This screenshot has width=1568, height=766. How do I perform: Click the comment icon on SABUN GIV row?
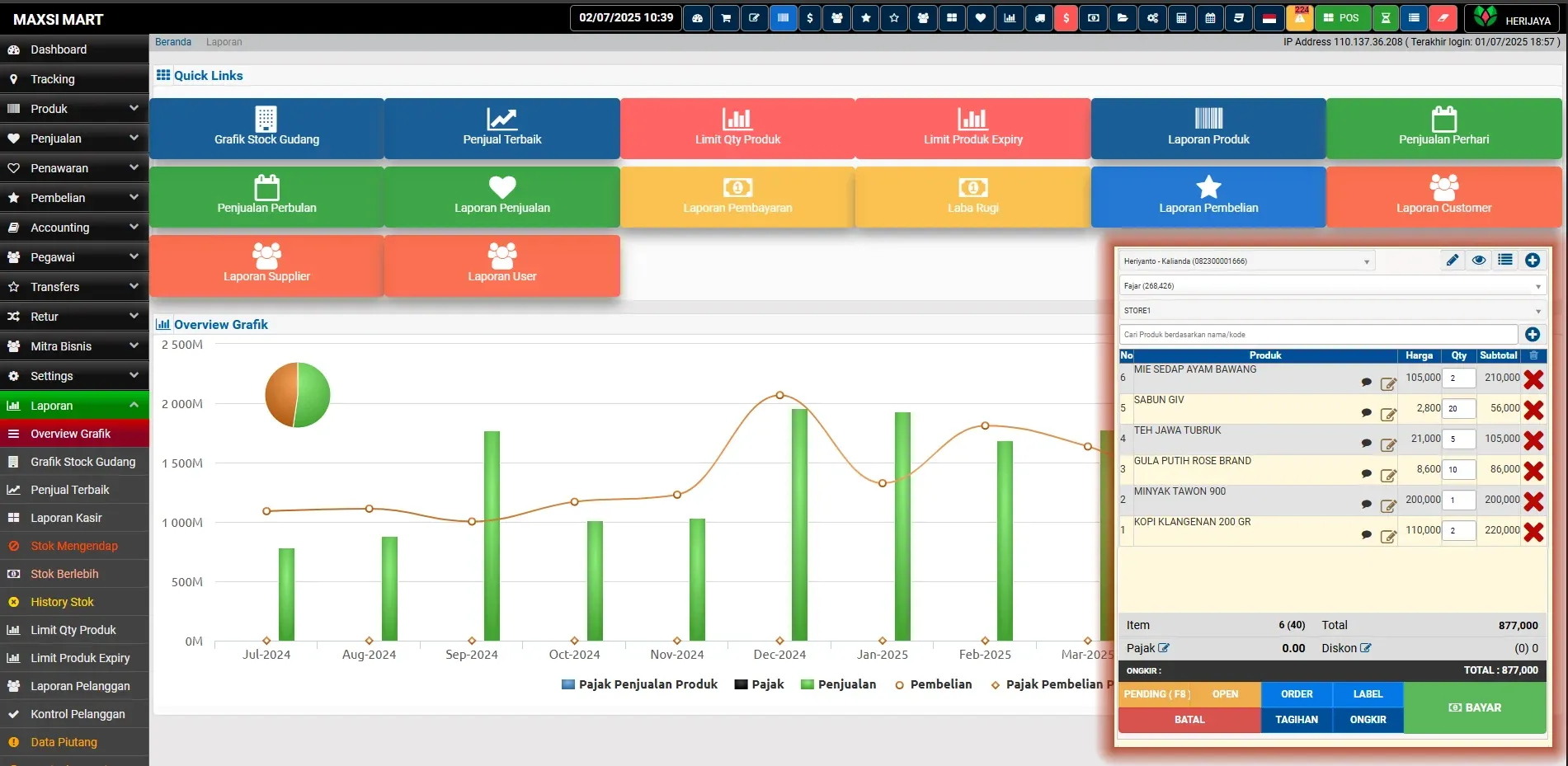pos(1366,413)
